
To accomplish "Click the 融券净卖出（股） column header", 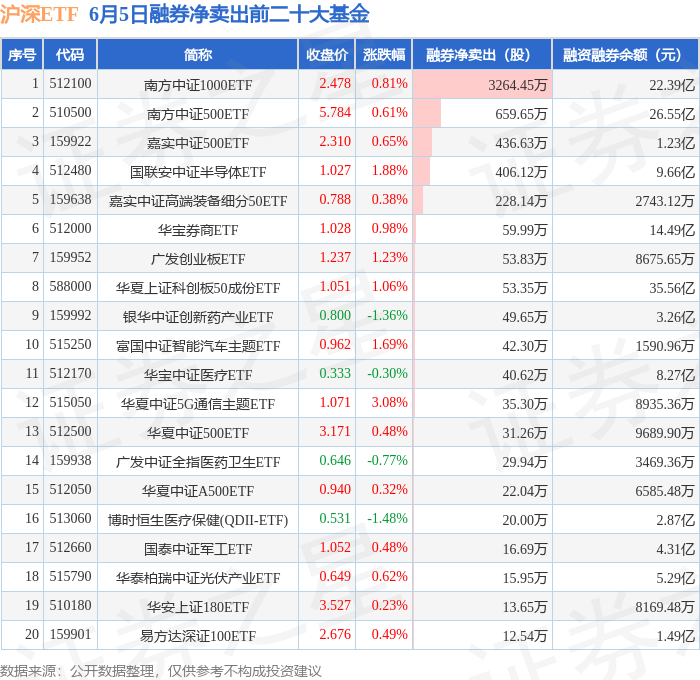I will [483, 54].
